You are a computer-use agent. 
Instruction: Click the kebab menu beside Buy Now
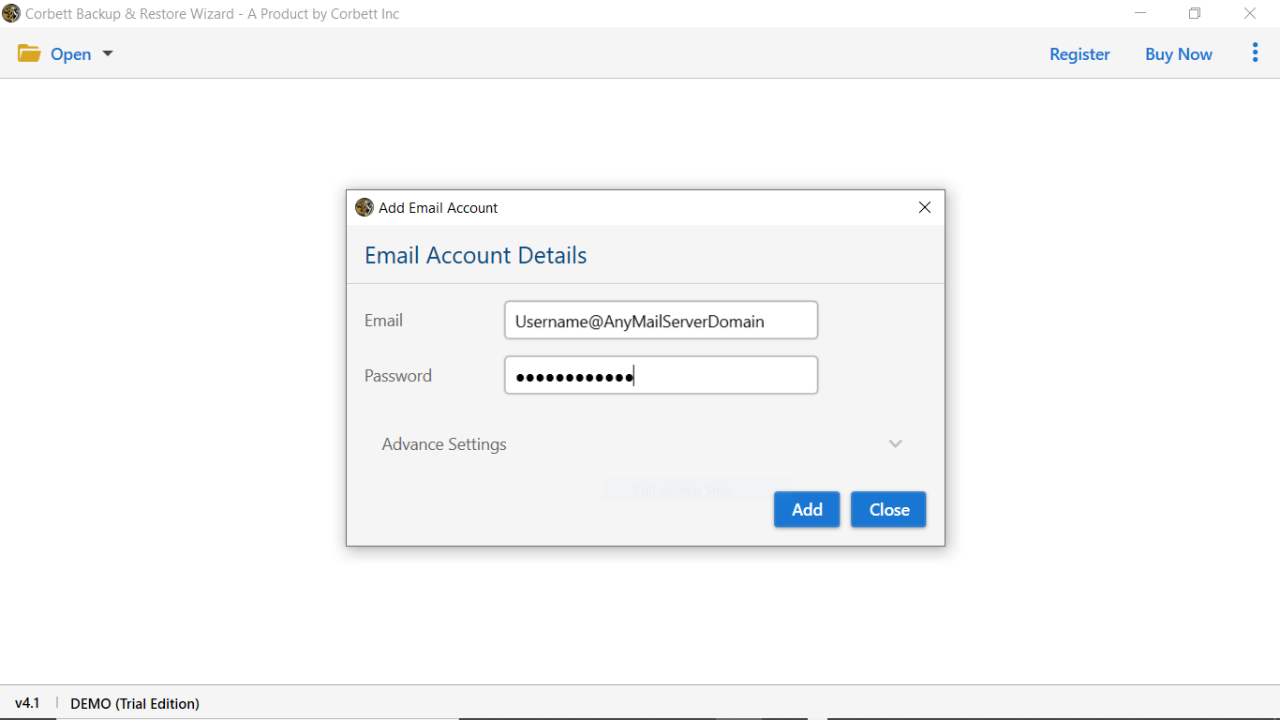pos(1255,53)
